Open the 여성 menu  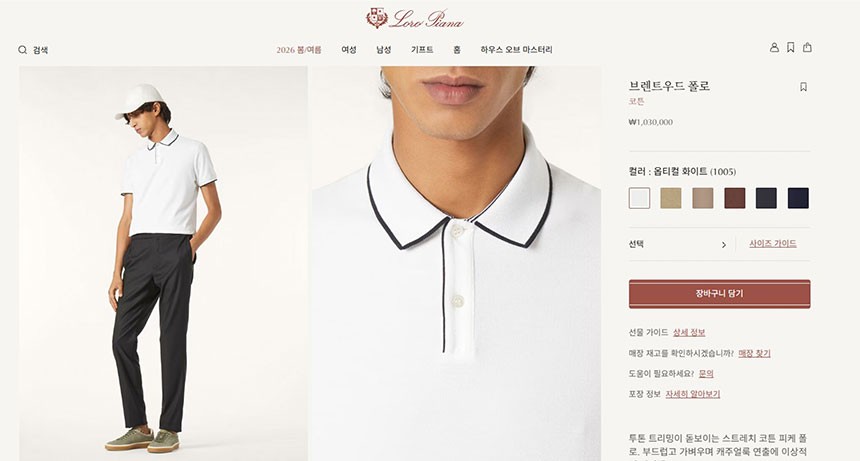click(x=349, y=50)
